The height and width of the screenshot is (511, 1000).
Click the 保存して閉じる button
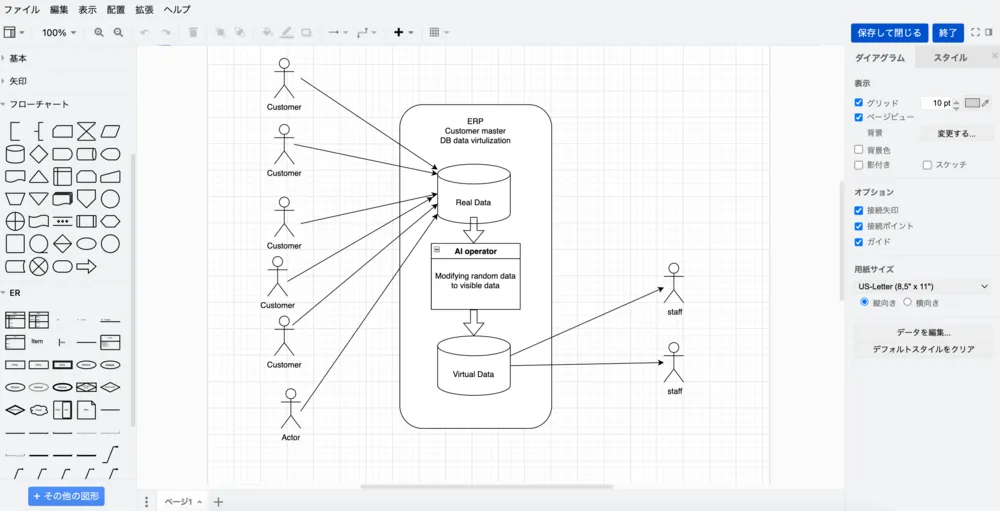point(889,33)
